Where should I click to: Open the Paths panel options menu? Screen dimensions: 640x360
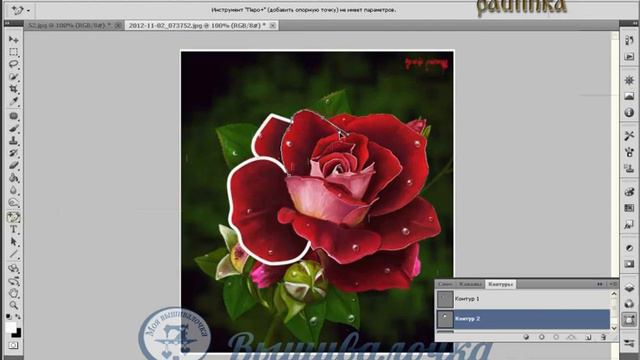coord(613,284)
